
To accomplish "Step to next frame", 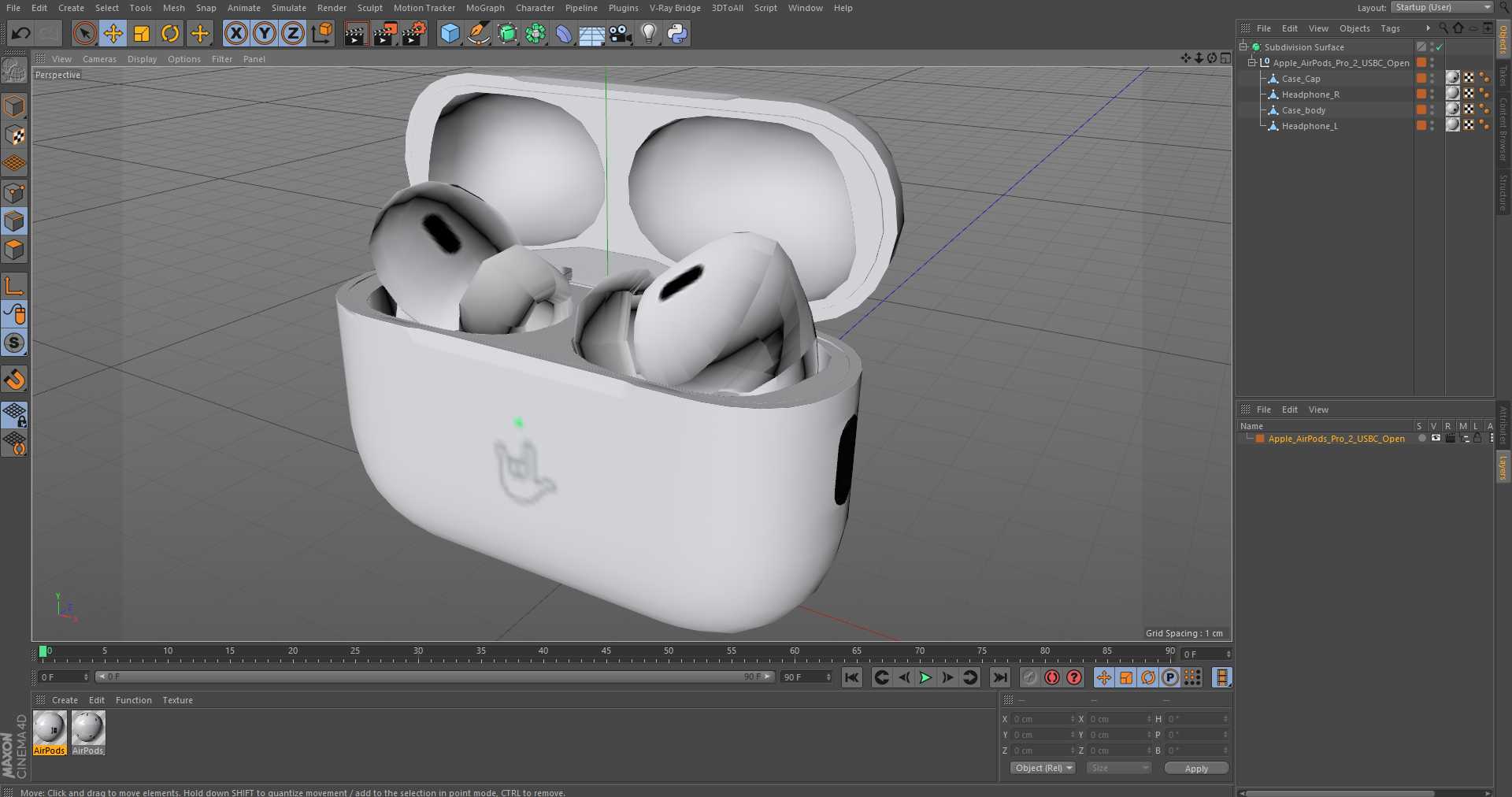I will pos(947,677).
